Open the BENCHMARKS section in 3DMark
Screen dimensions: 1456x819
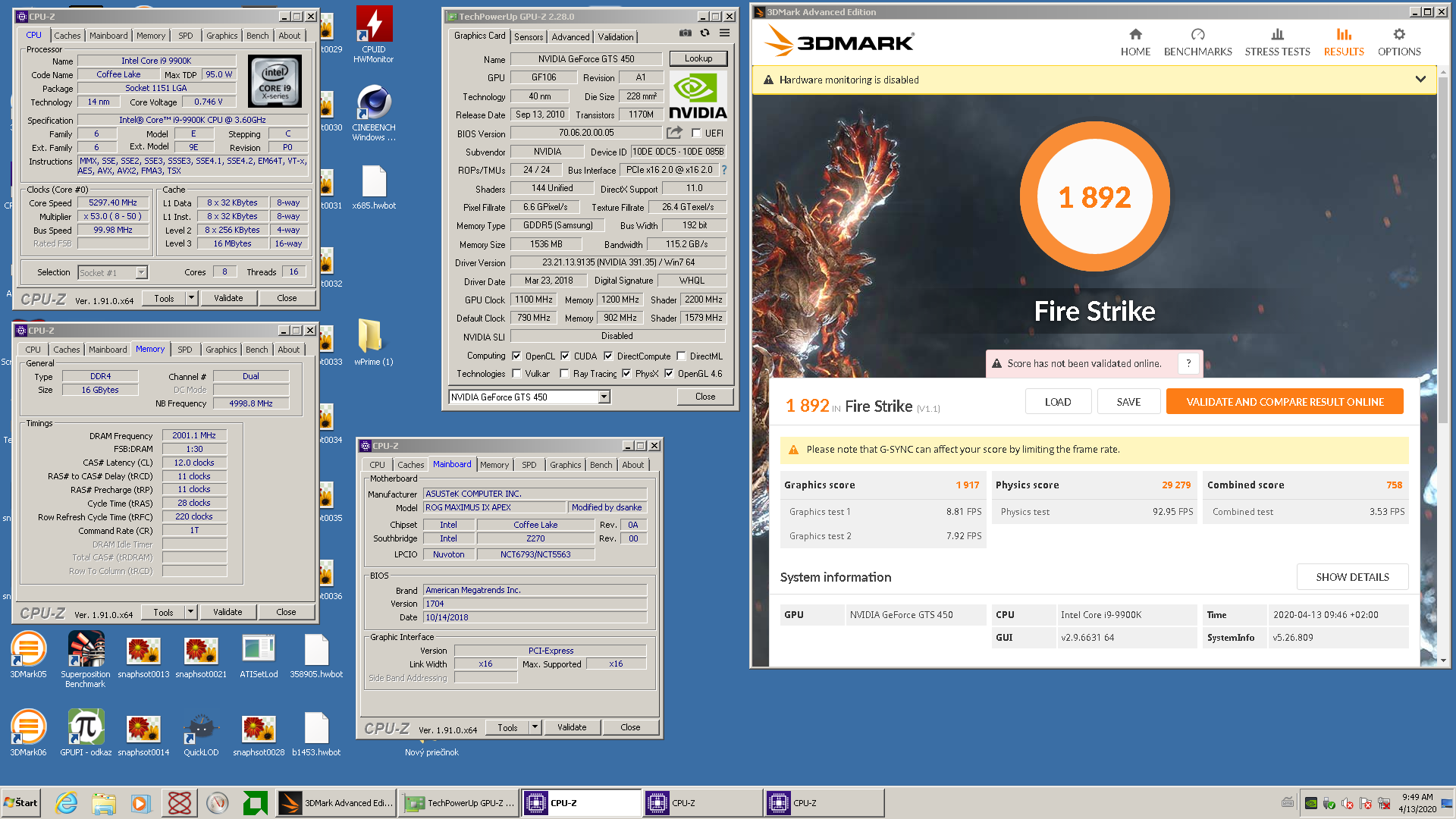1197,42
